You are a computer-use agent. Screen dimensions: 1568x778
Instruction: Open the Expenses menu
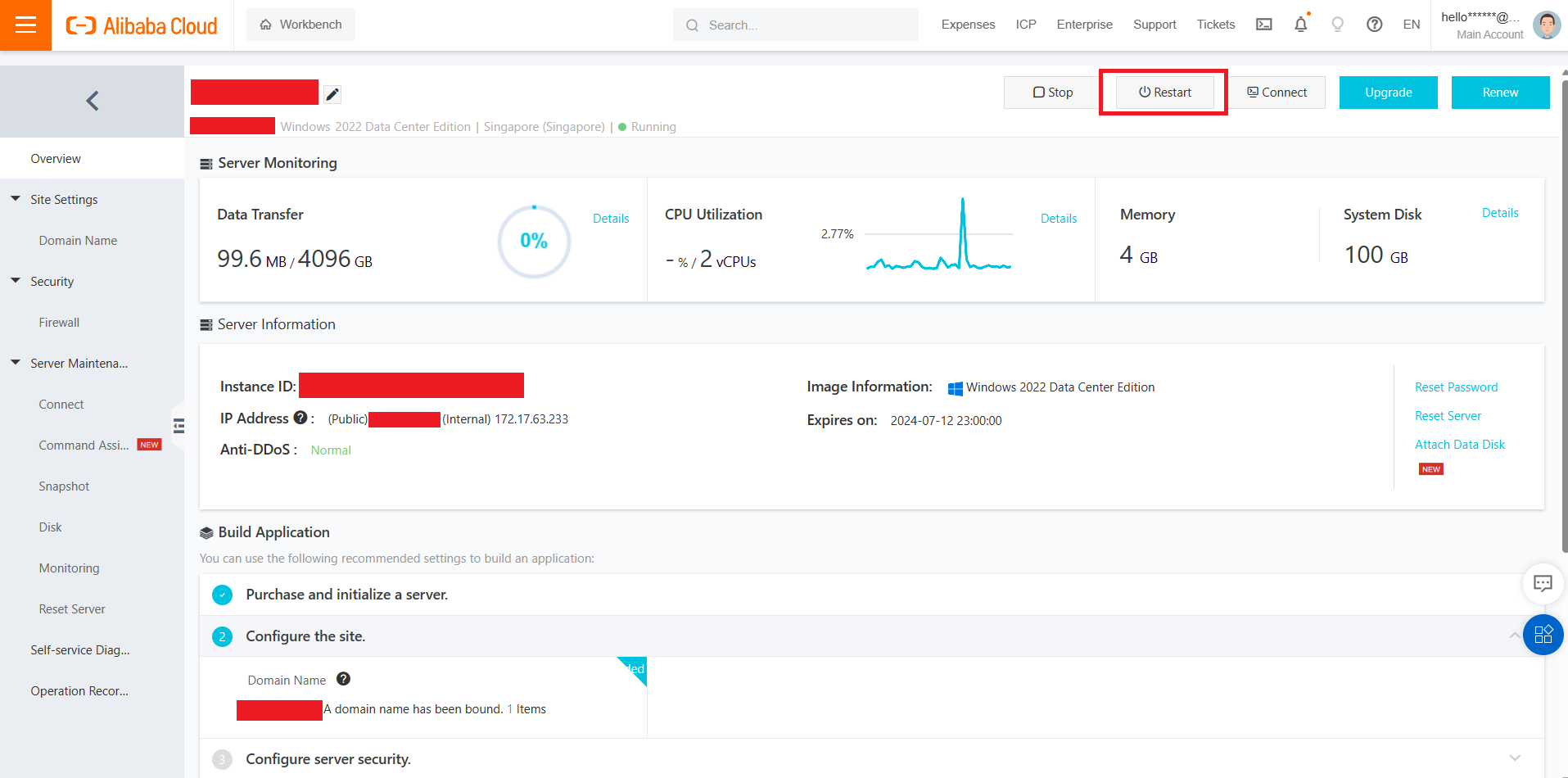(968, 25)
